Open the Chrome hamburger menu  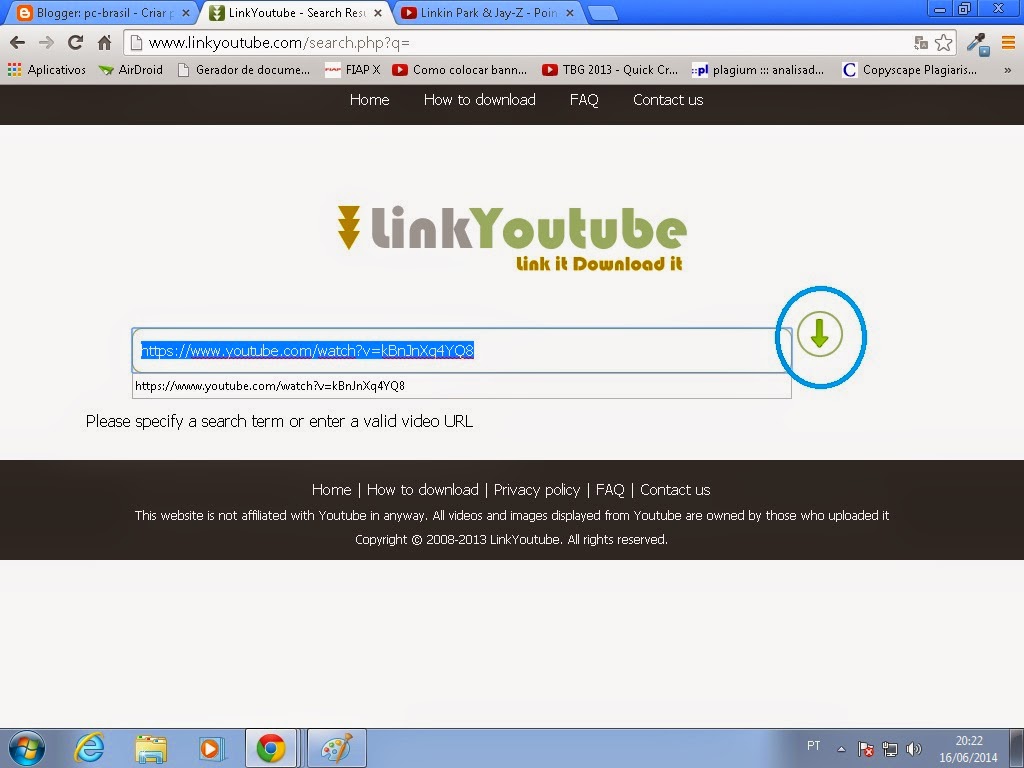coord(1008,43)
